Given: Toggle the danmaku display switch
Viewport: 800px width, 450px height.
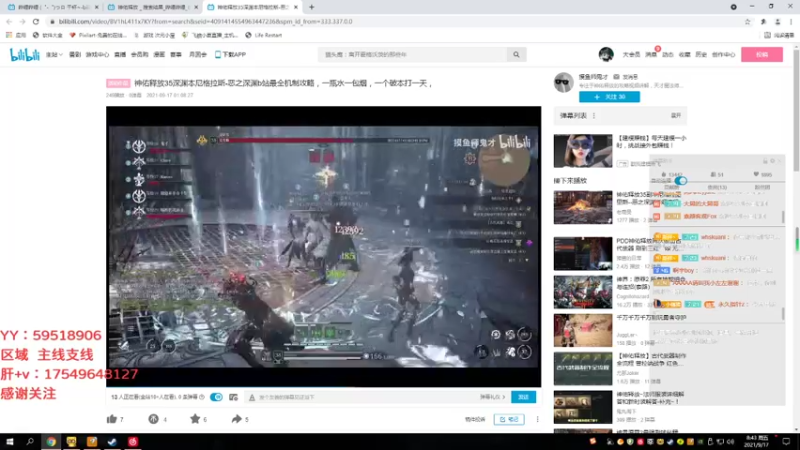Looking at the screenshot, I should (x=216, y=397).
